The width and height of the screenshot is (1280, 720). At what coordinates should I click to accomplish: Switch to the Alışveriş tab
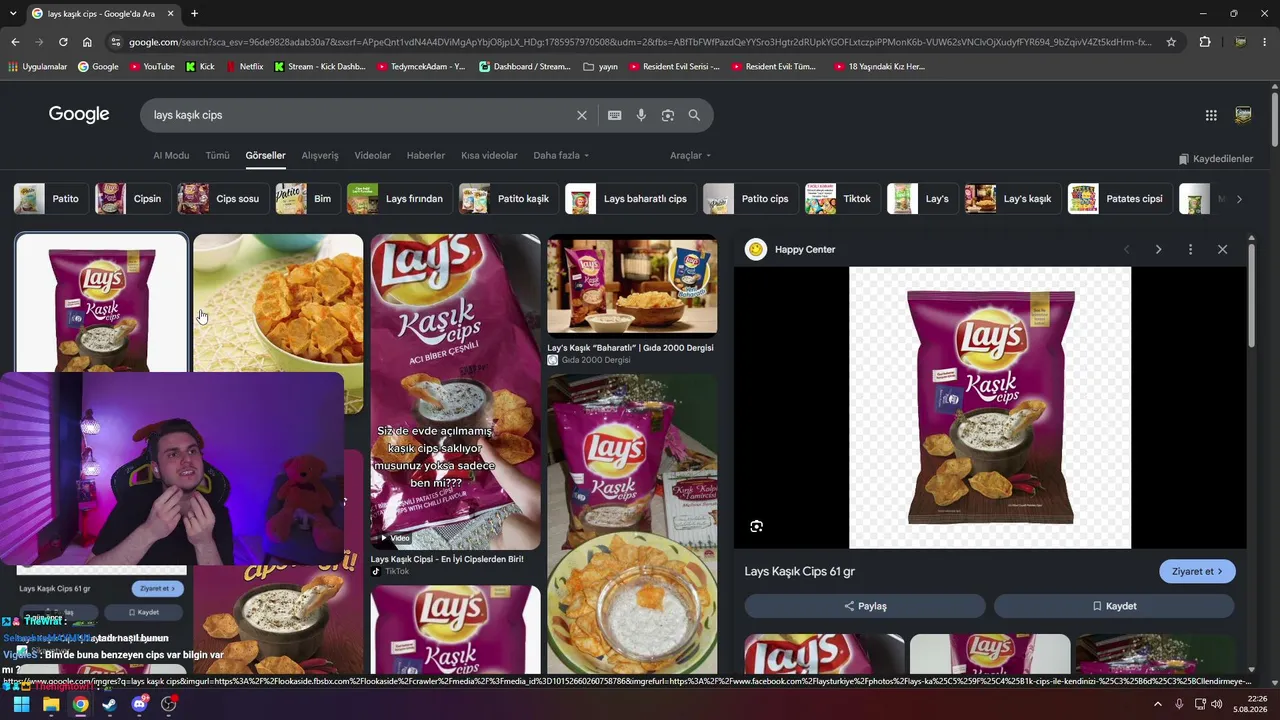320,155
